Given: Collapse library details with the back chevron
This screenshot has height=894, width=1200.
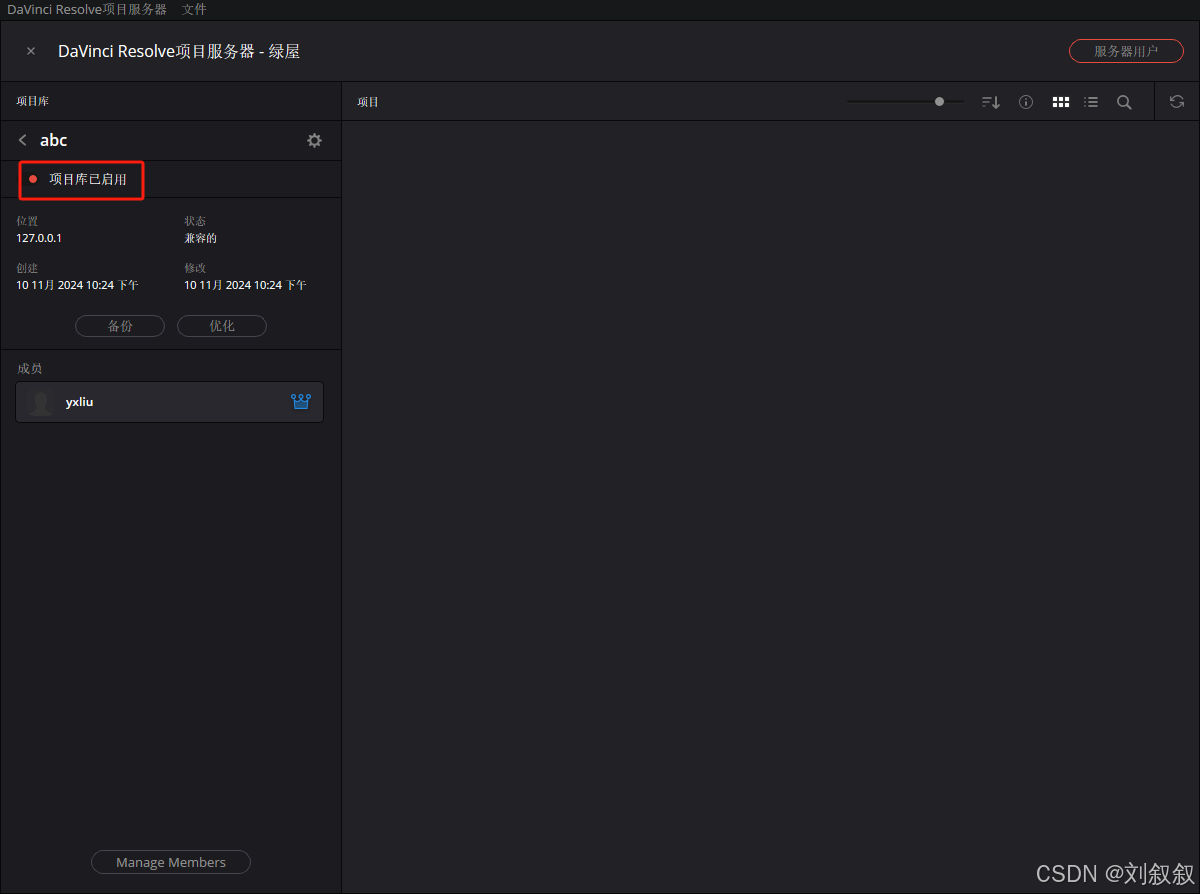Looking at the screenshot, I should pyautogui.click(x=21, y=140).
